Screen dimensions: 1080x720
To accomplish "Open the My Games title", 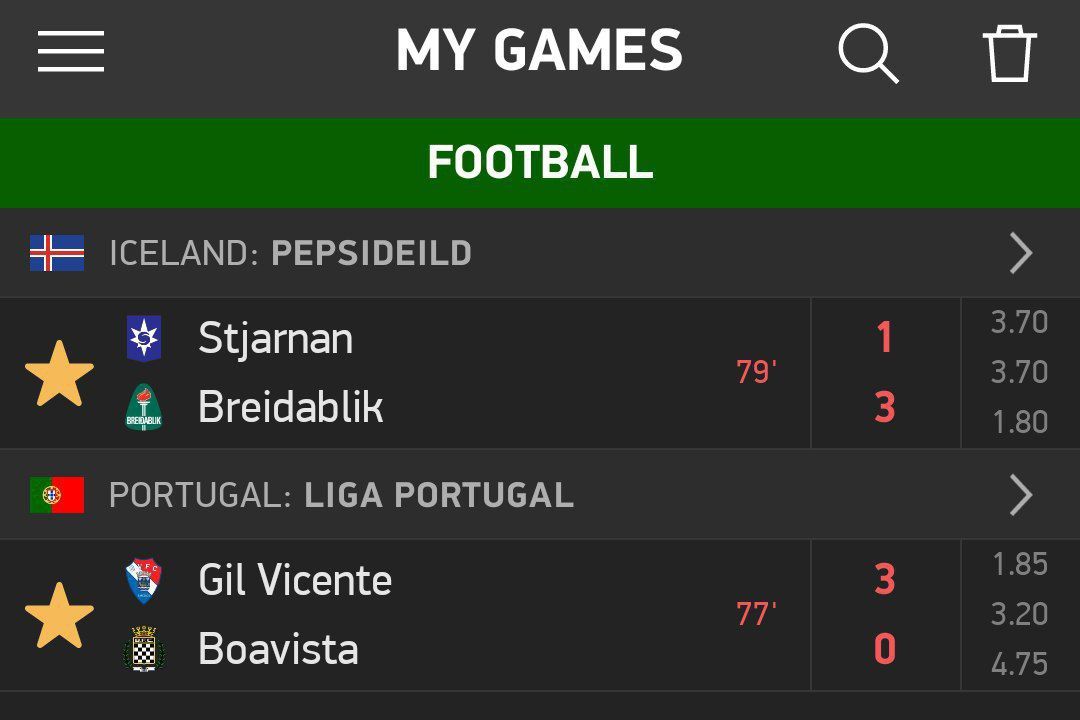I will tap(539, 51).
